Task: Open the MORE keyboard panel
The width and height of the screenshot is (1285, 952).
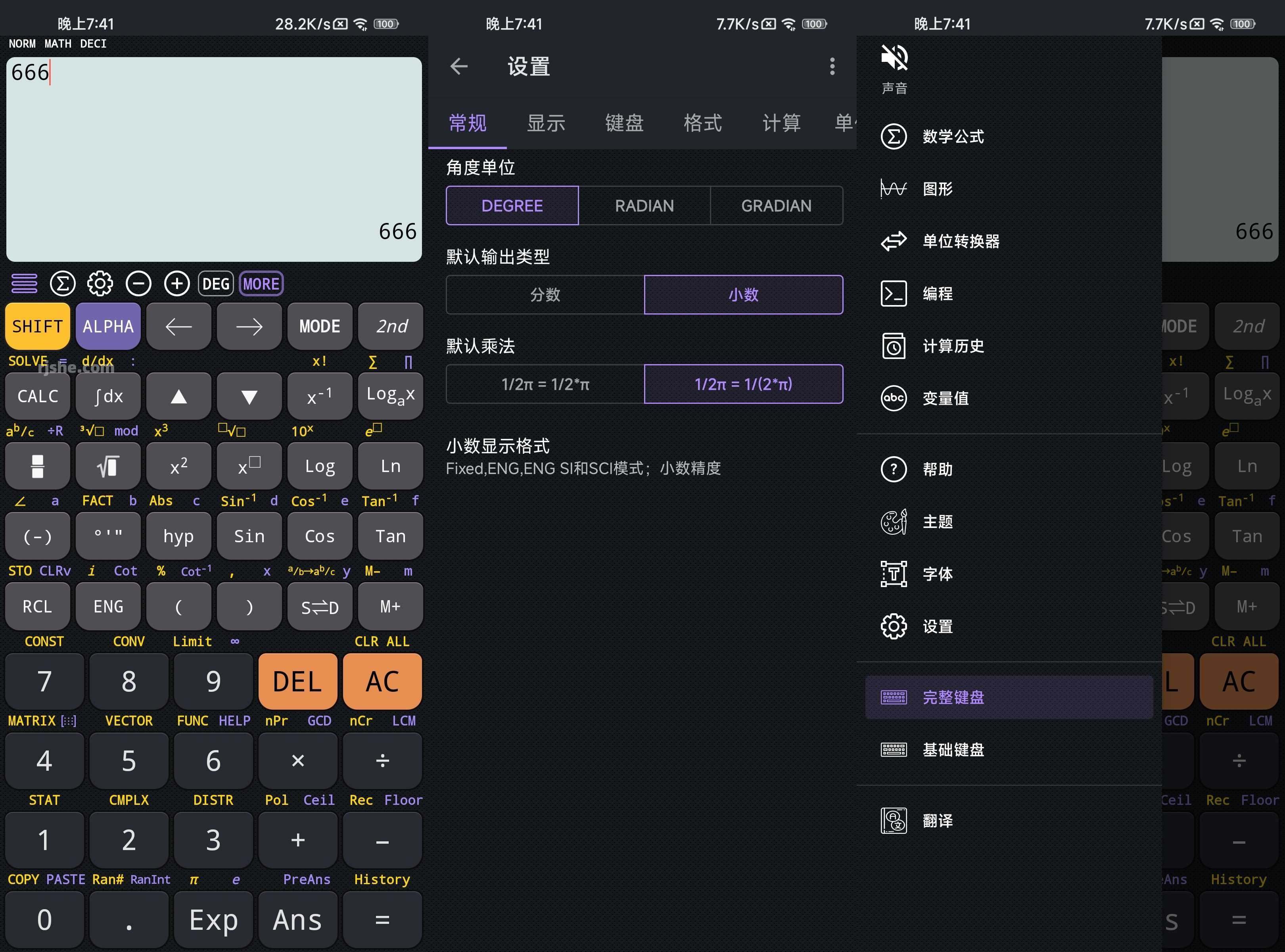Action: 261,284
